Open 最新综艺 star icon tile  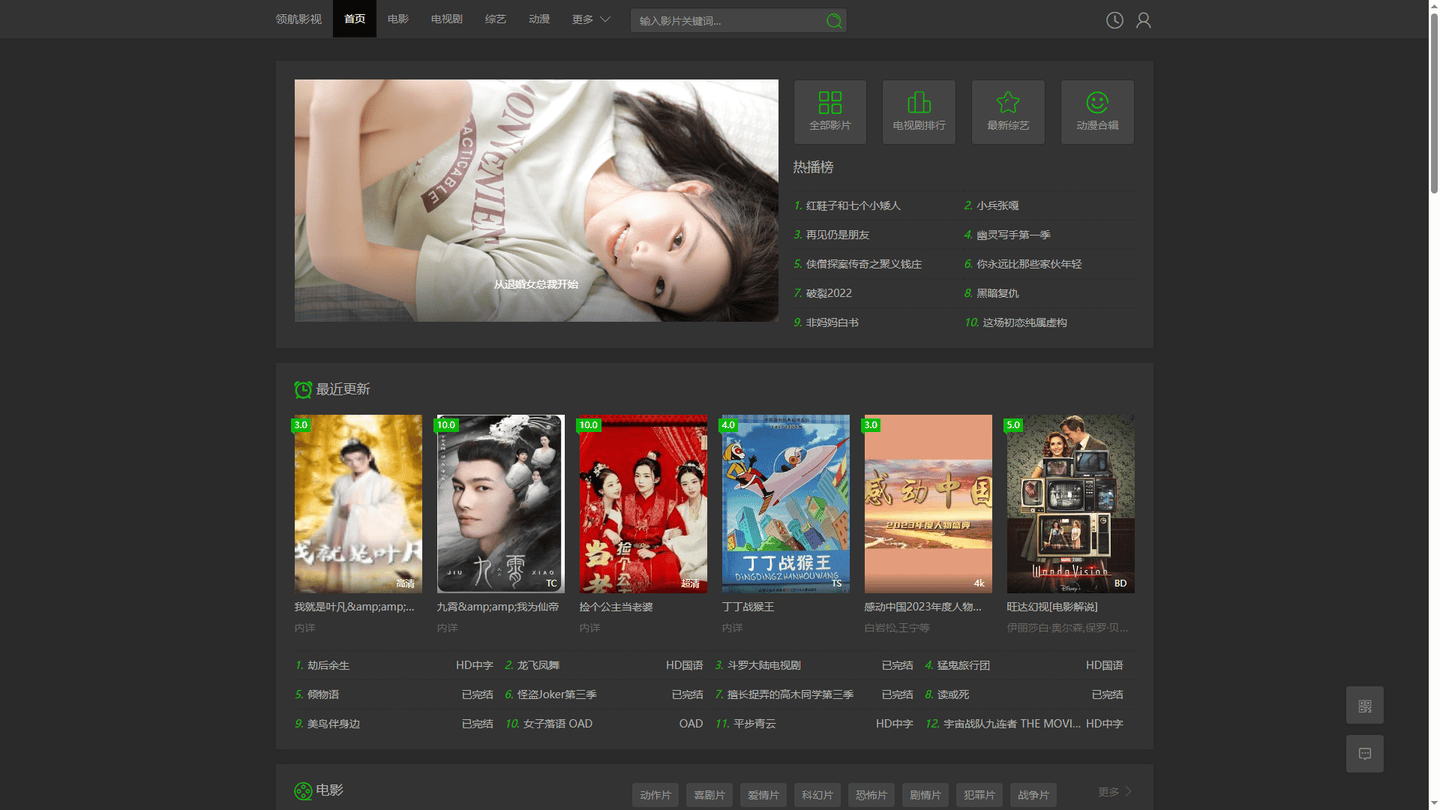[1008, 112]
